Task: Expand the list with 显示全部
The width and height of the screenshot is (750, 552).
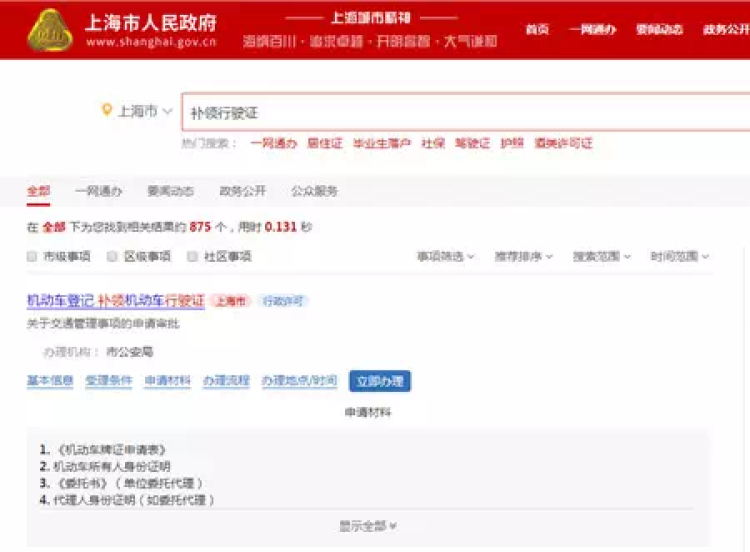Action: (x=368, y=526)
